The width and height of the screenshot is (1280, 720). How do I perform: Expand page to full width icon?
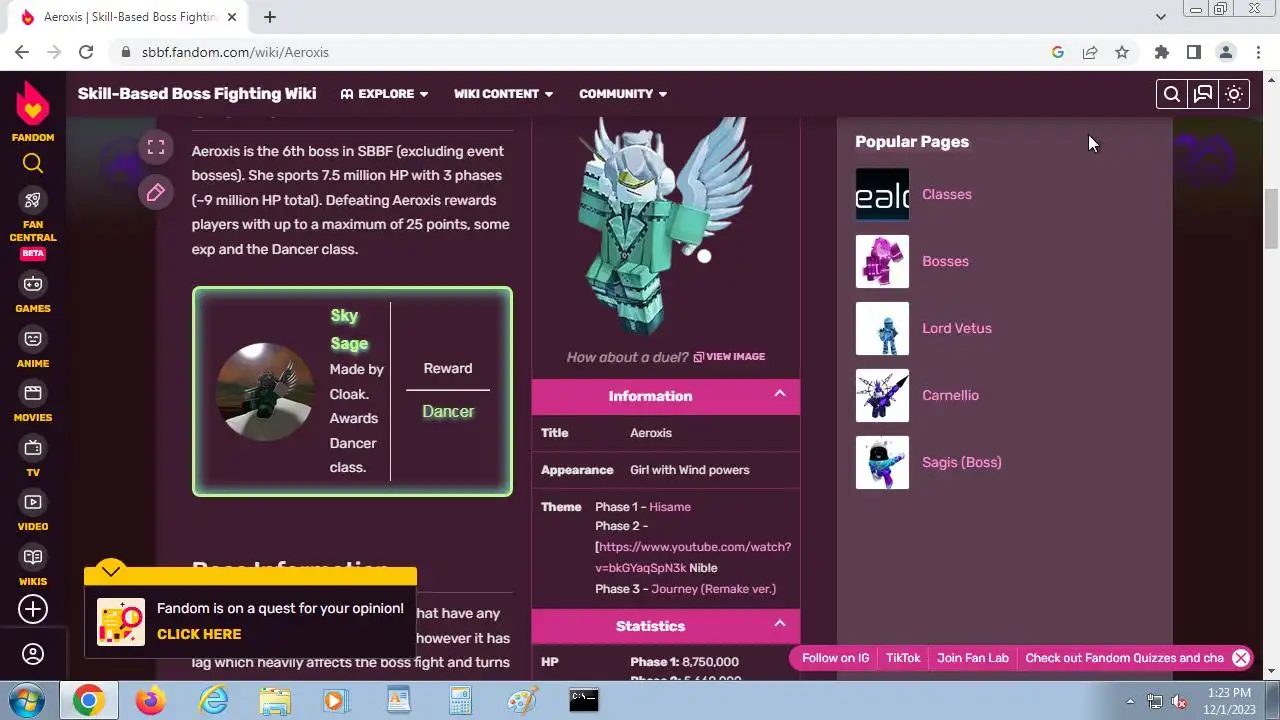point(155,149)
